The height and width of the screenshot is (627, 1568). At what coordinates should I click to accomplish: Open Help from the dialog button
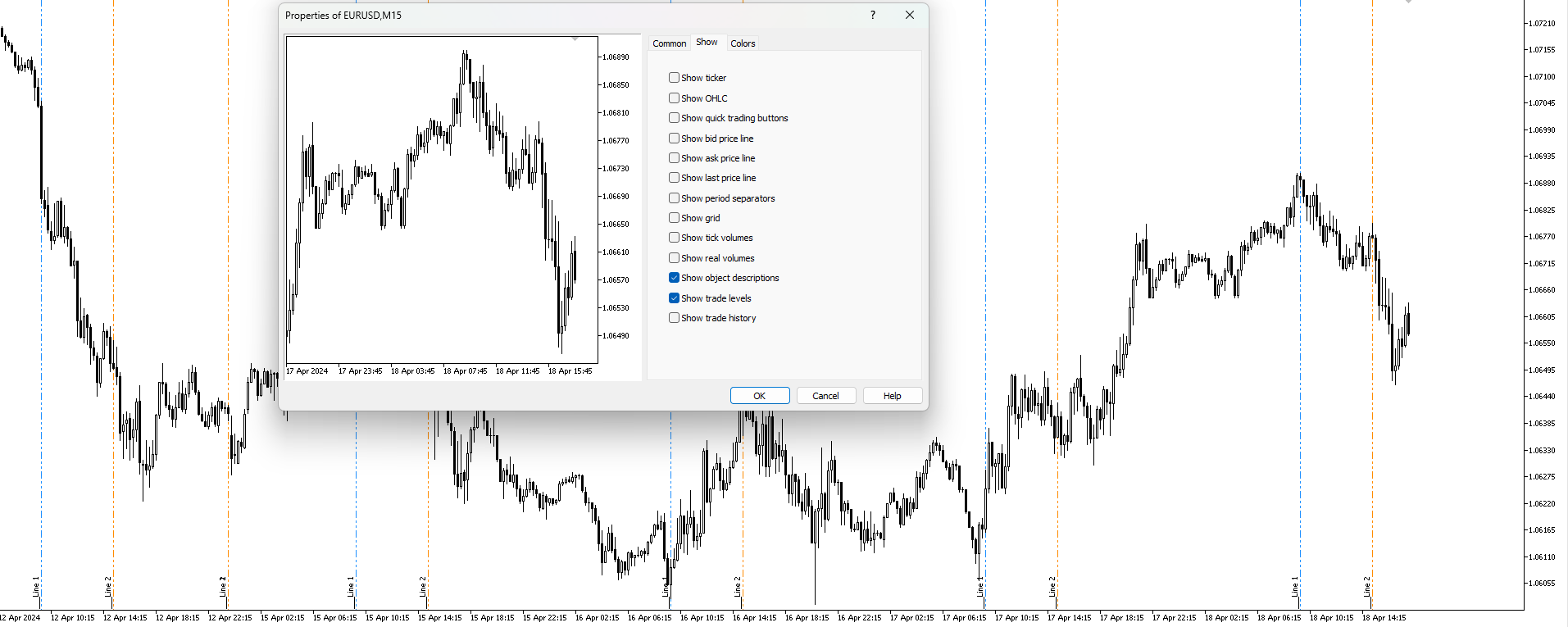(893, 396)
